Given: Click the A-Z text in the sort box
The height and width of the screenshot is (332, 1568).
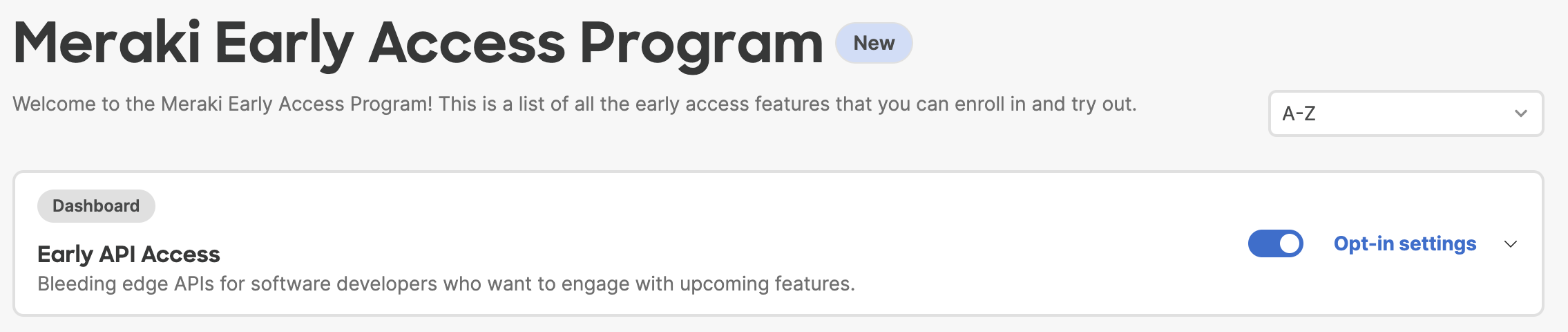Looking at the screenshot, I should 1299,113.
